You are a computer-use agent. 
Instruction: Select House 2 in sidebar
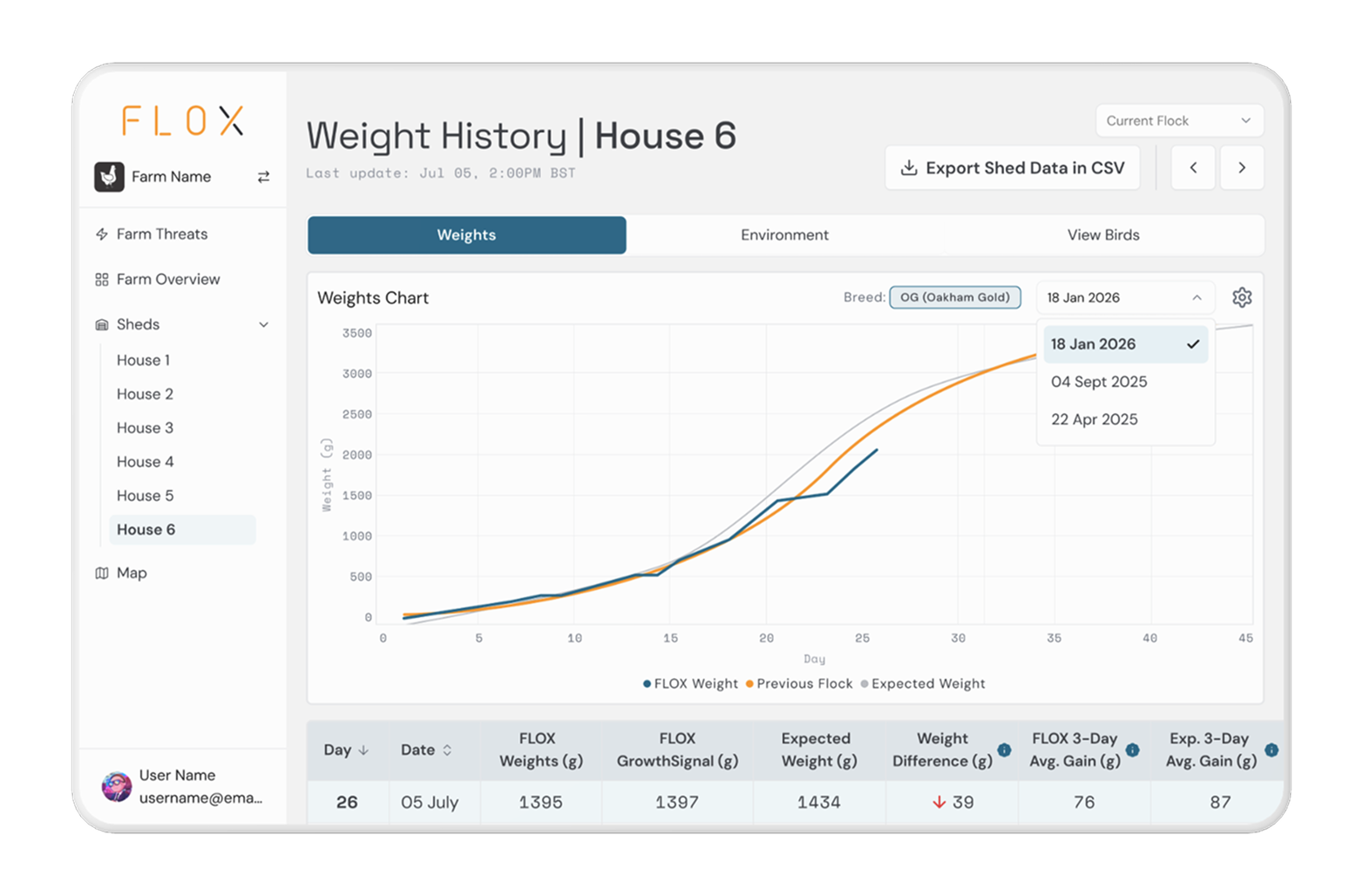(146, 394)
